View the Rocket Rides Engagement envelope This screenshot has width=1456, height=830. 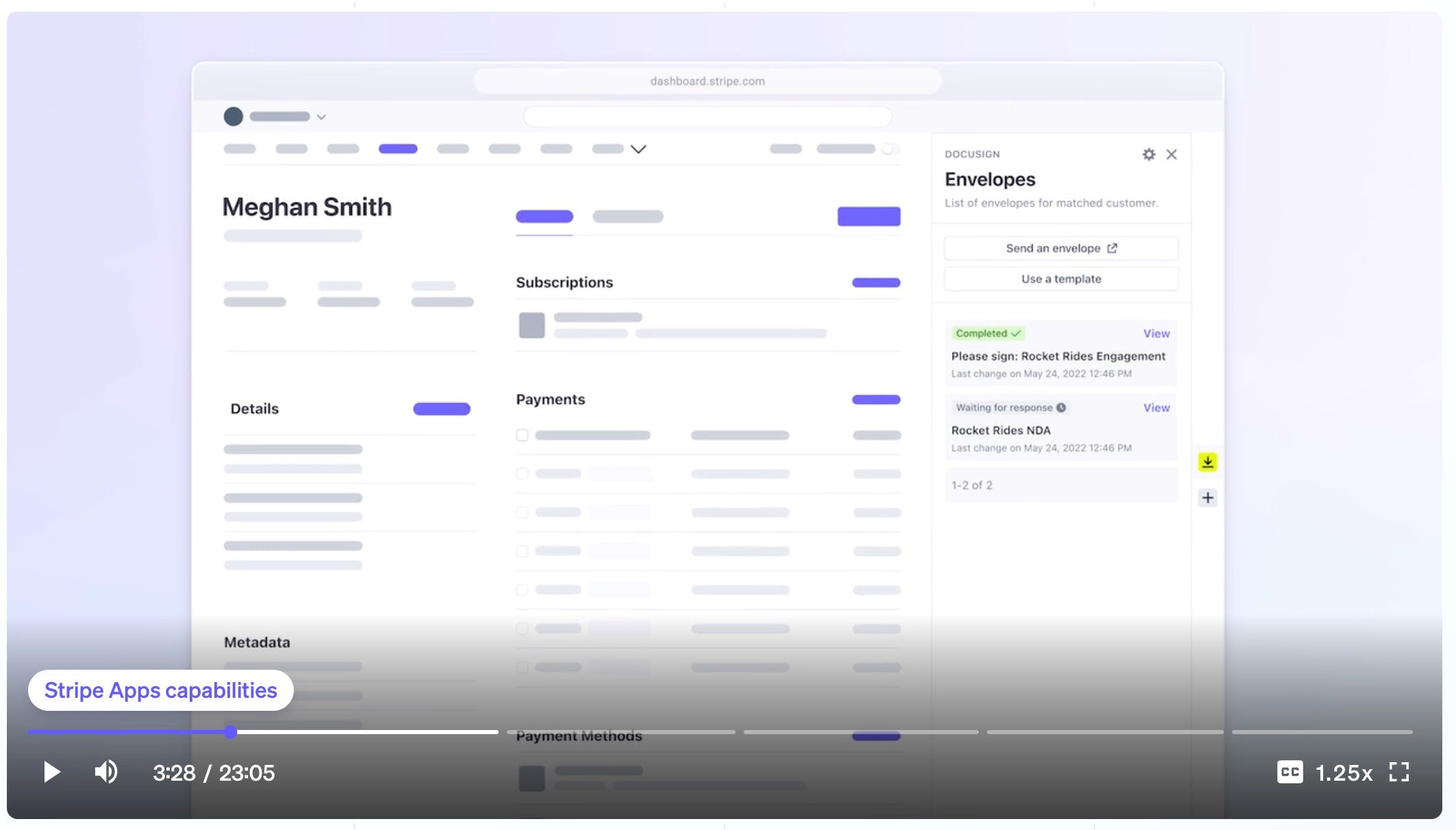(x=1156, y=334)
